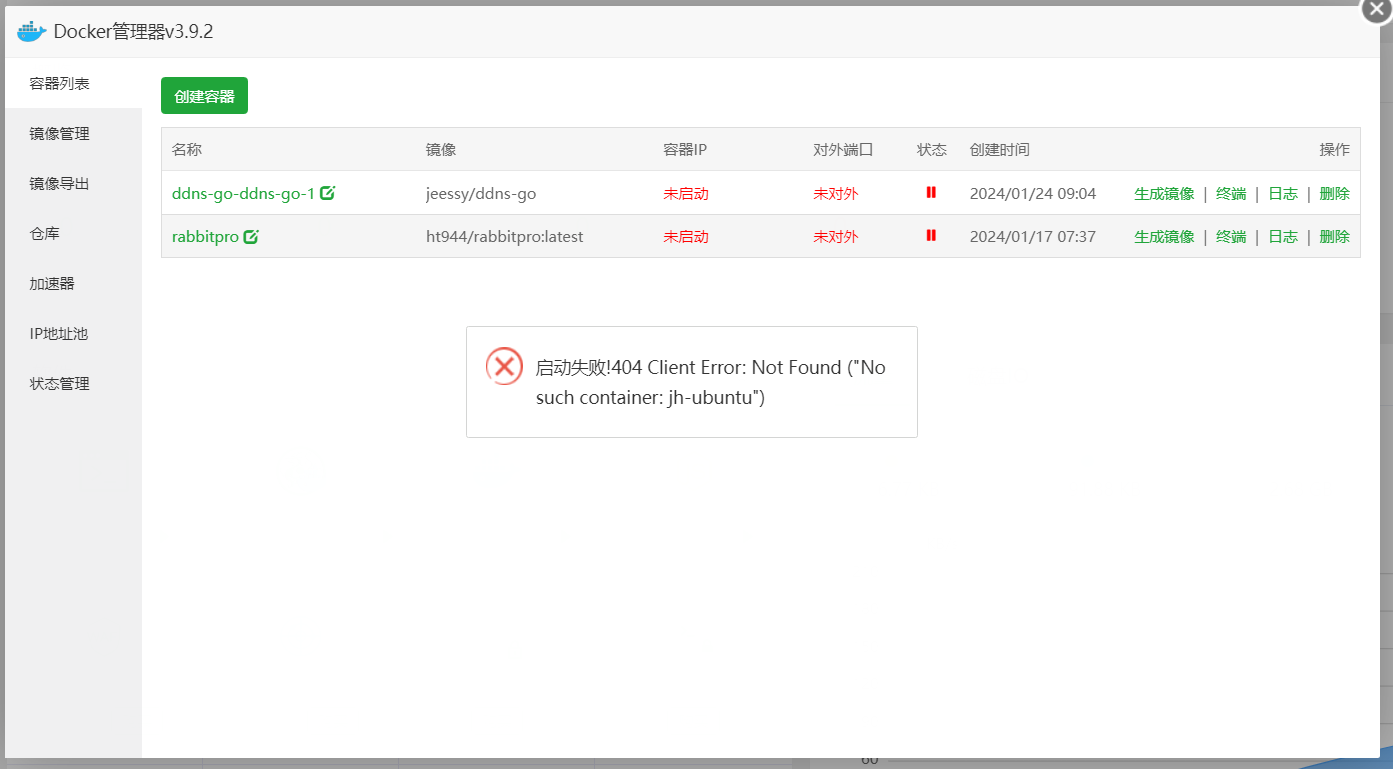Click 未启动 in ddns-go-ddns-go-1 row

click(686, 193)
